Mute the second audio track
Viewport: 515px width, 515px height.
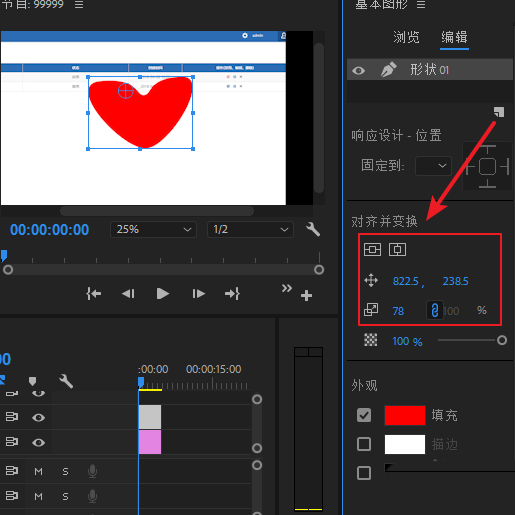coord(38,496)
